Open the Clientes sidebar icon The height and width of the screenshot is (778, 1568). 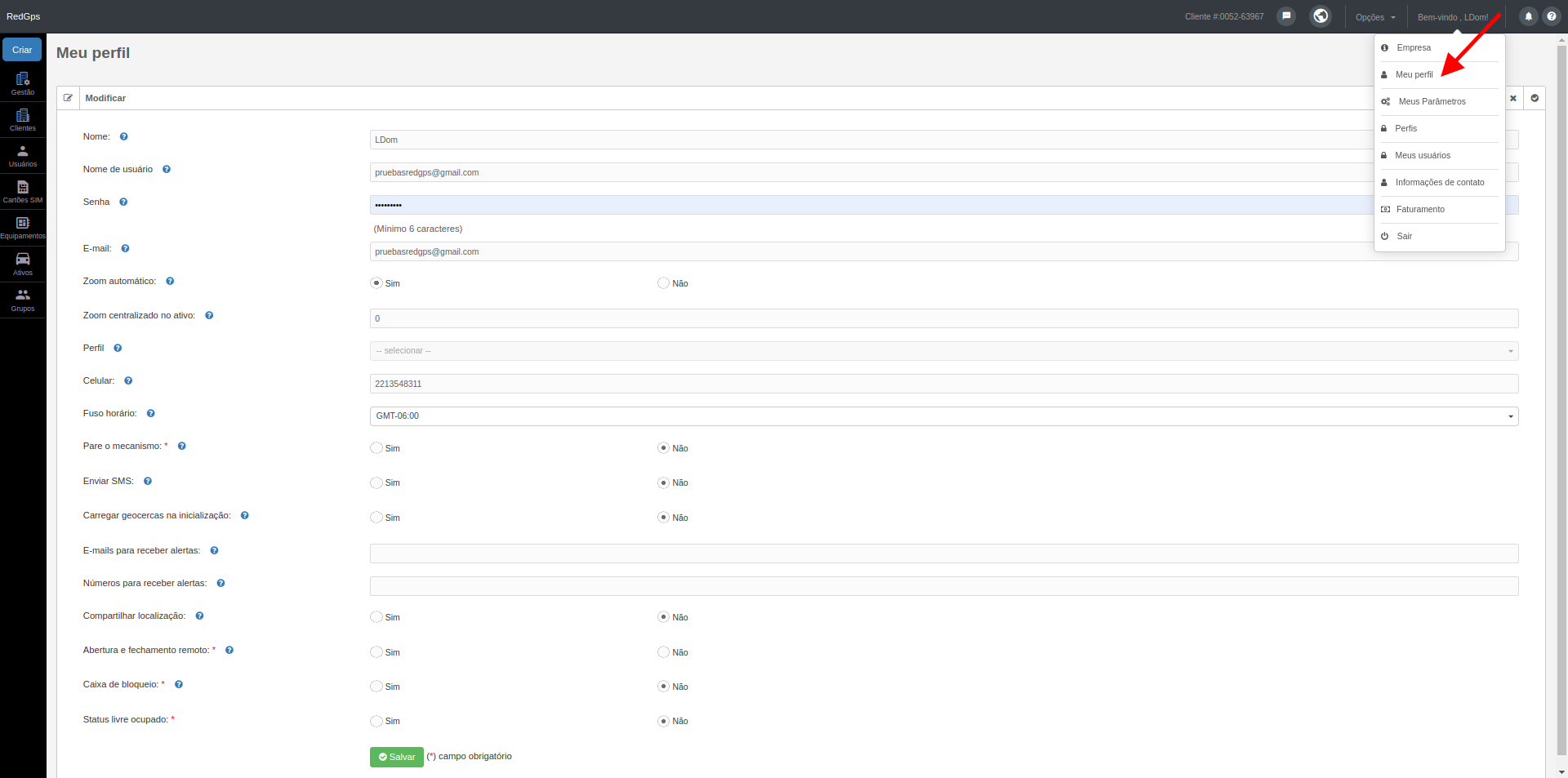(x=23, y=119)
